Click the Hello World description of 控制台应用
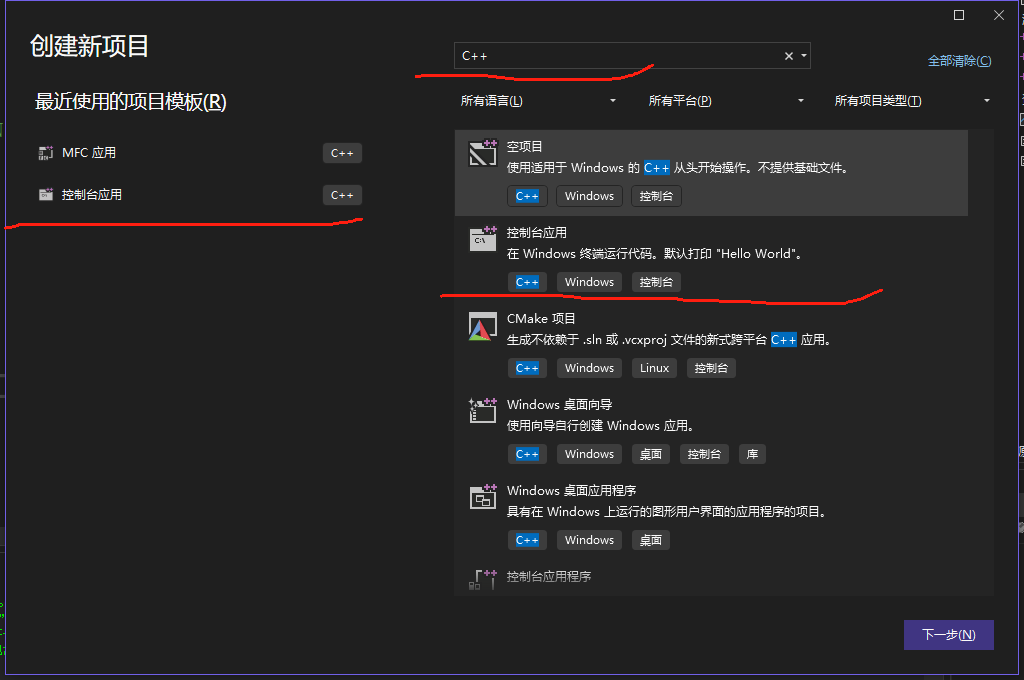 coord(654,253)
